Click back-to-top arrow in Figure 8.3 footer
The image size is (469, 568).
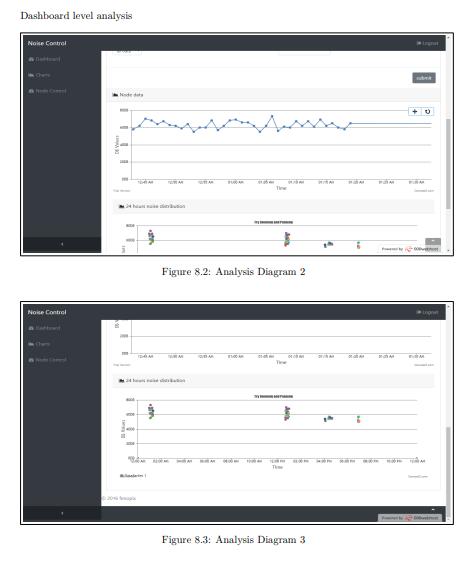[433, 510]
